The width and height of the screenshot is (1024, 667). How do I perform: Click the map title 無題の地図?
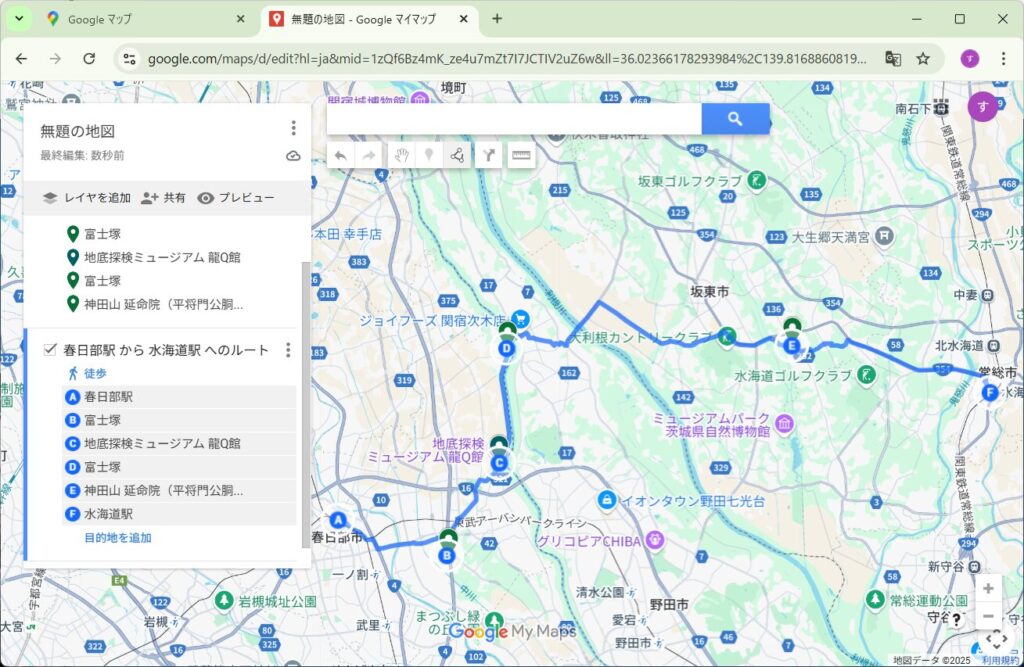coord(78,131)
